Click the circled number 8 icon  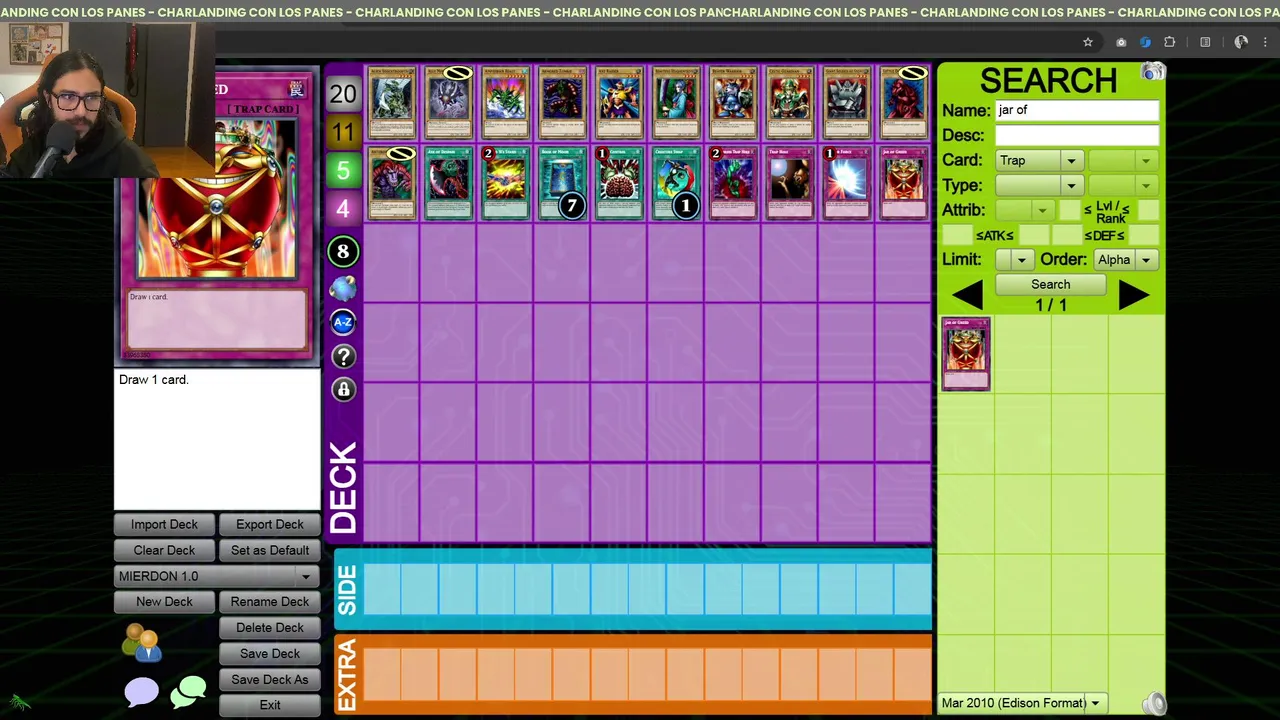pyautogui.click(x=343, y=252)
